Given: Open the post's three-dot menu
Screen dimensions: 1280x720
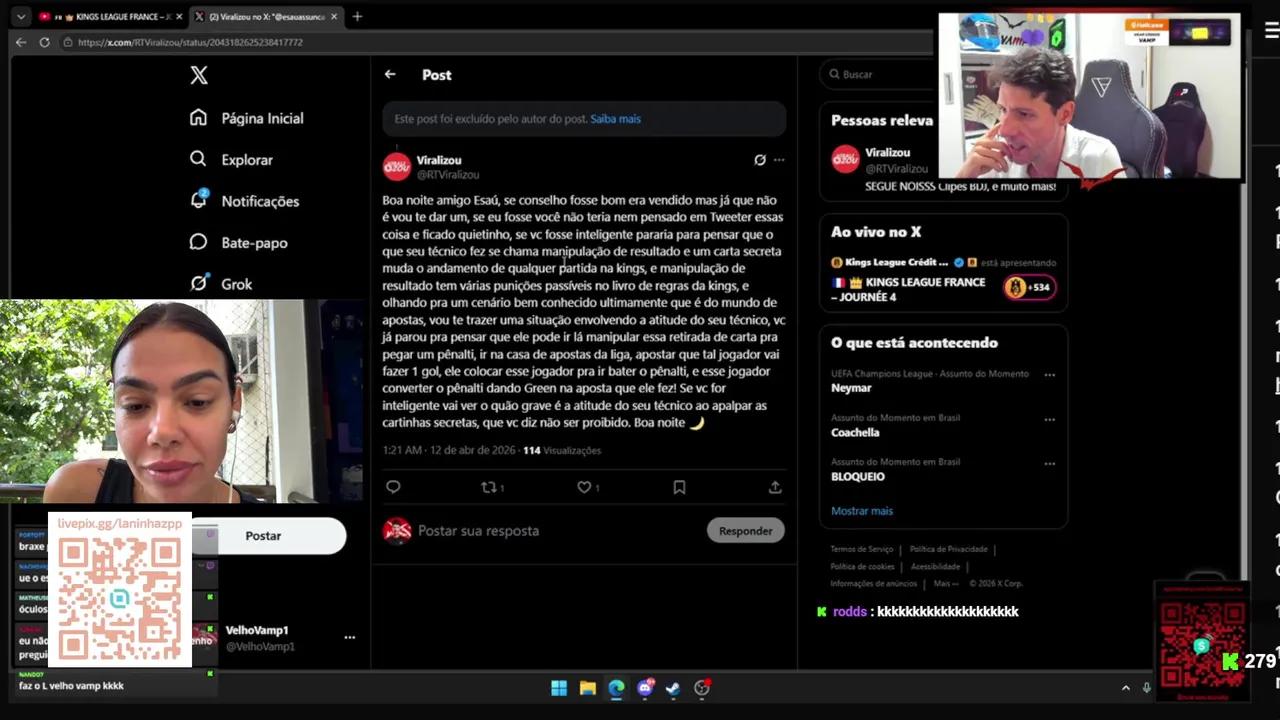Looking at the screenshot, I should point(779,160).
